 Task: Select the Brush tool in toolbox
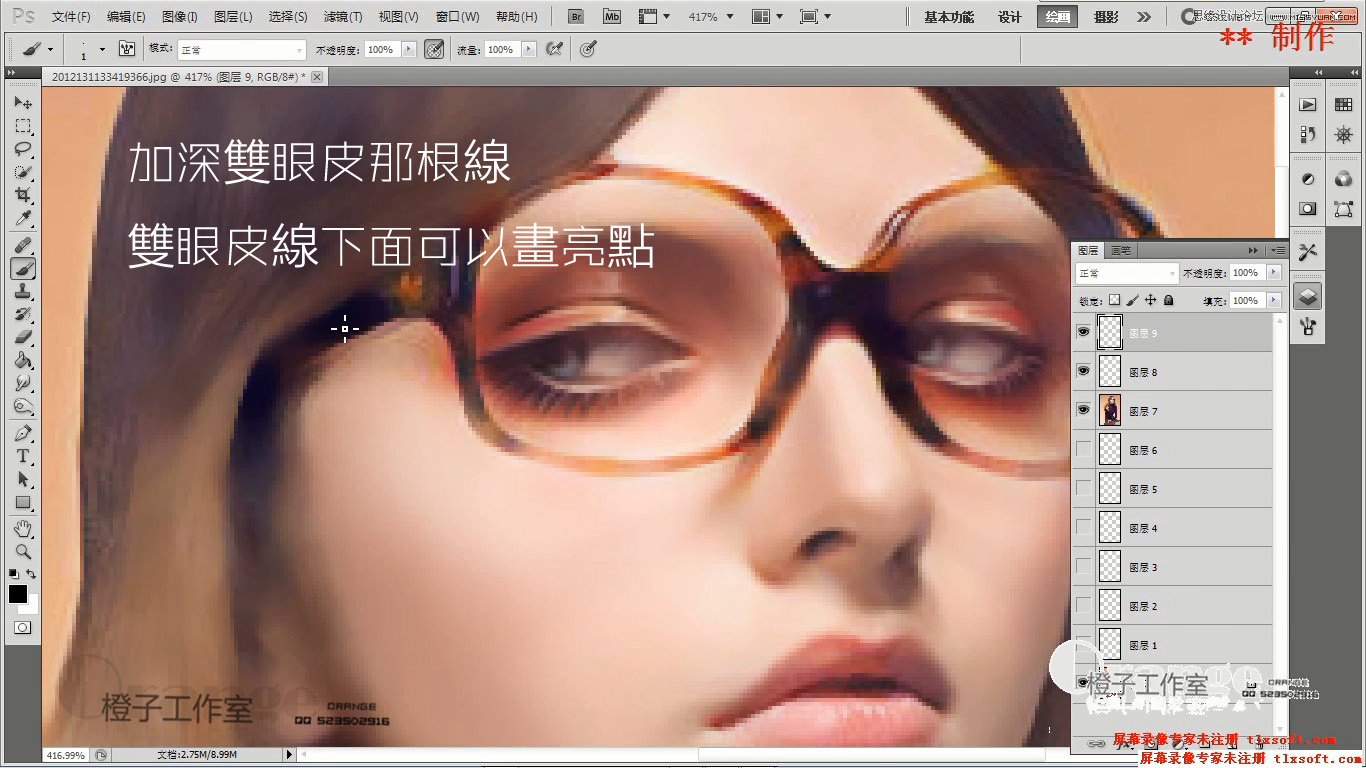coord(22,268)
